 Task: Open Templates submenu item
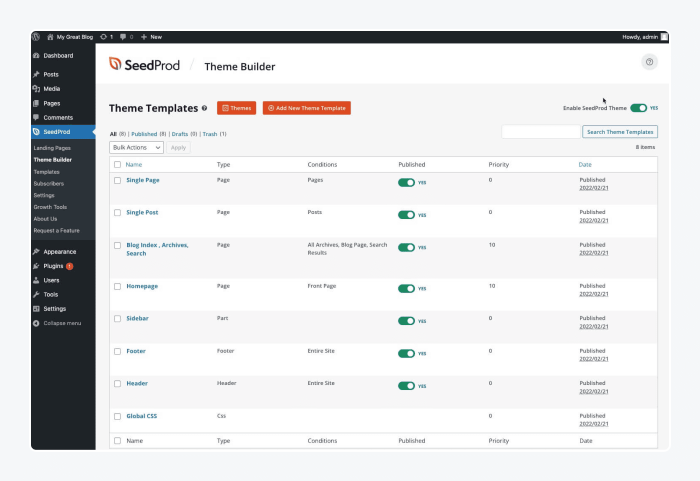click(46, 172)
